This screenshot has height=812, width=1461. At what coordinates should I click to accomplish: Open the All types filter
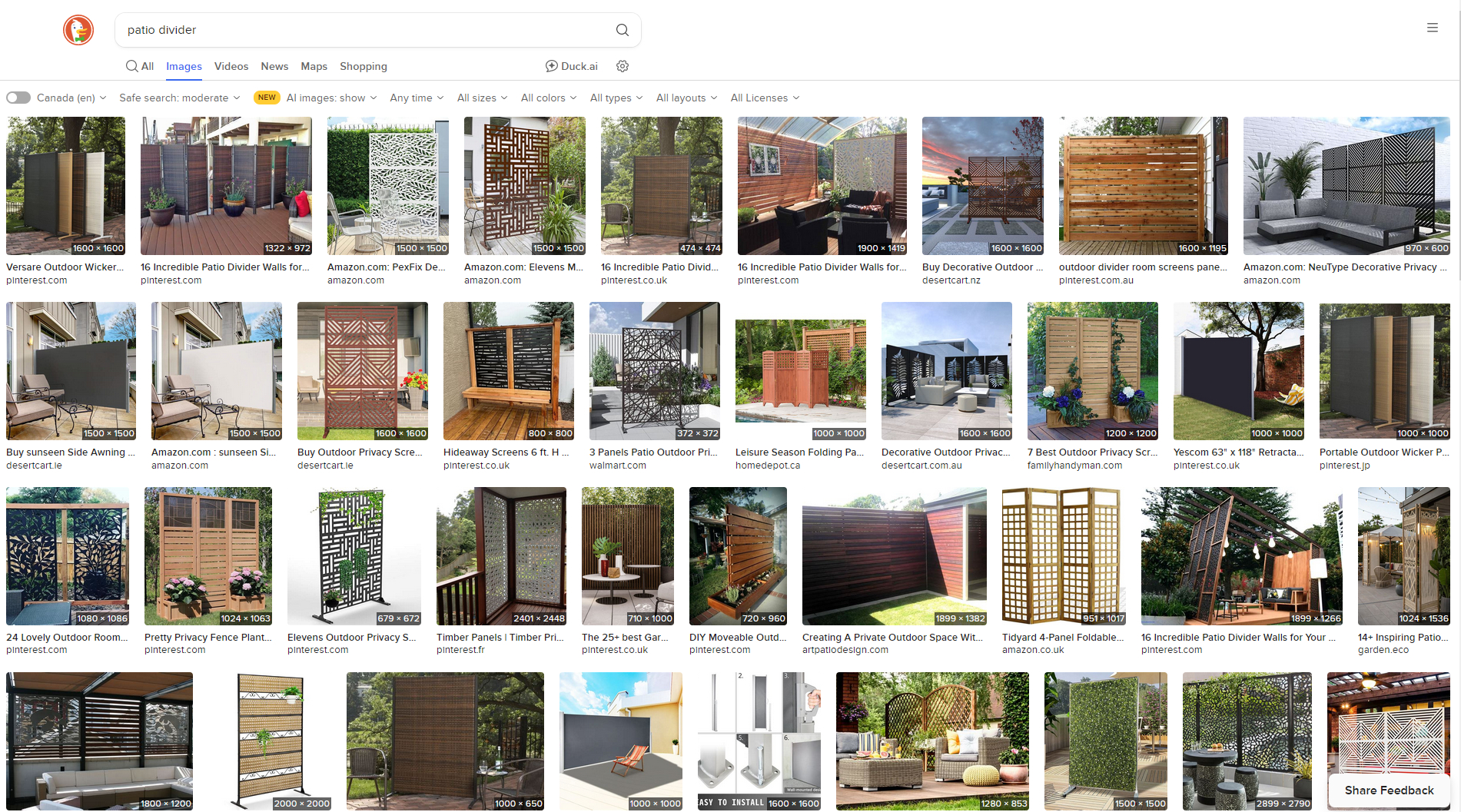616,98
